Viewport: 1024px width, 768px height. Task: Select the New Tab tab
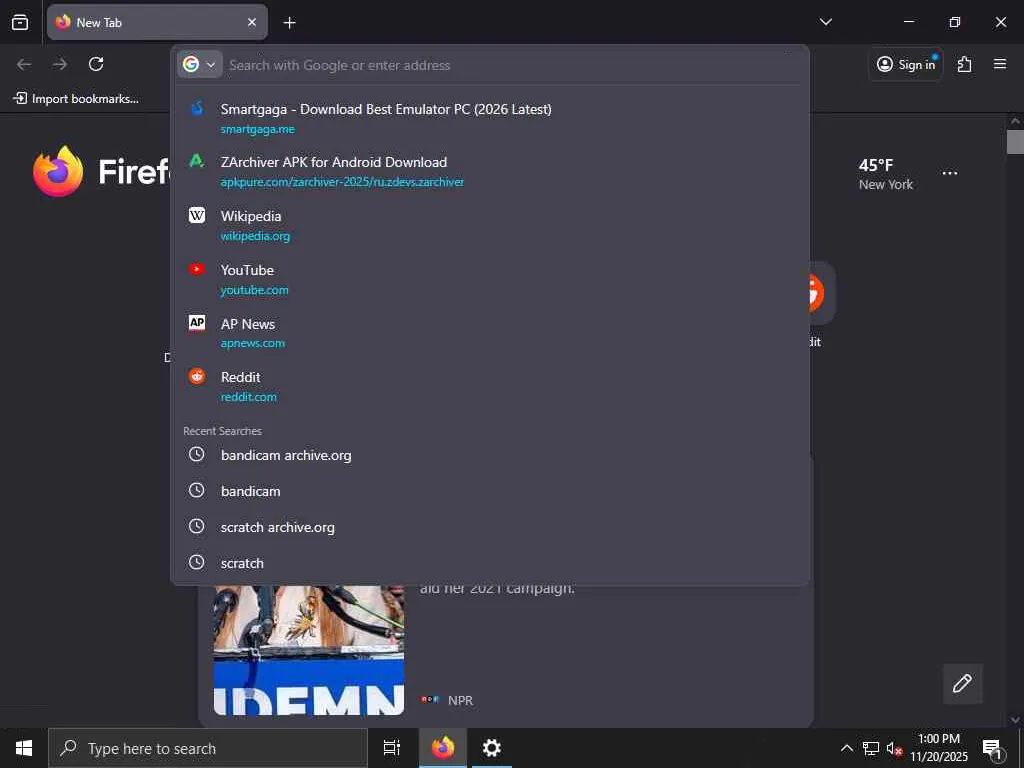157,22
